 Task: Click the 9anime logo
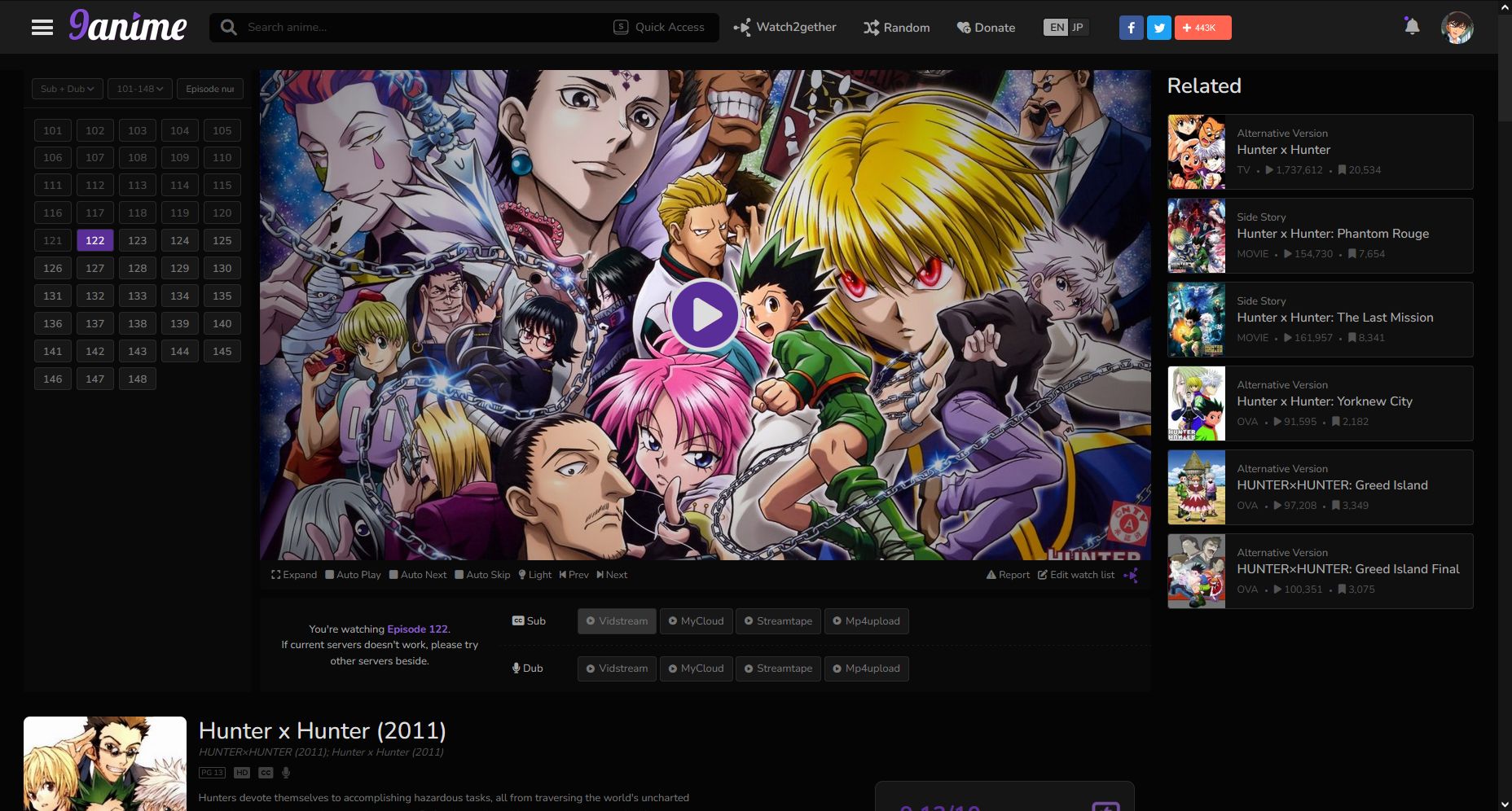pos(128,26)
